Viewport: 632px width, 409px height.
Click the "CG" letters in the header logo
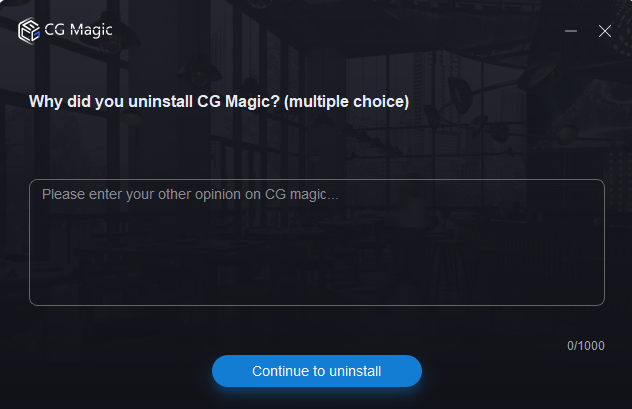(55, 30)
